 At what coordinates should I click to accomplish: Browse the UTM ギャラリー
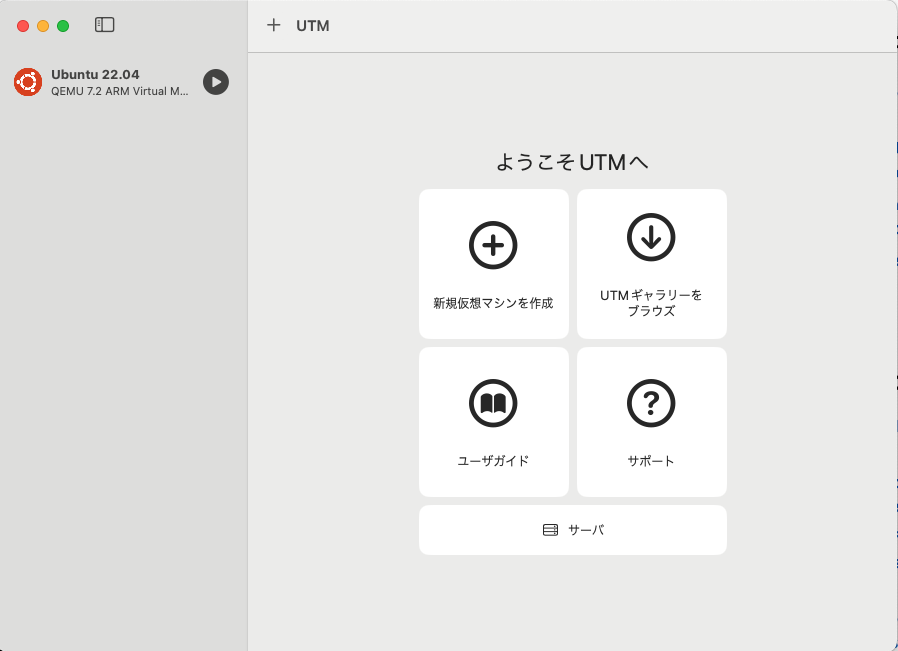point(651,263)
